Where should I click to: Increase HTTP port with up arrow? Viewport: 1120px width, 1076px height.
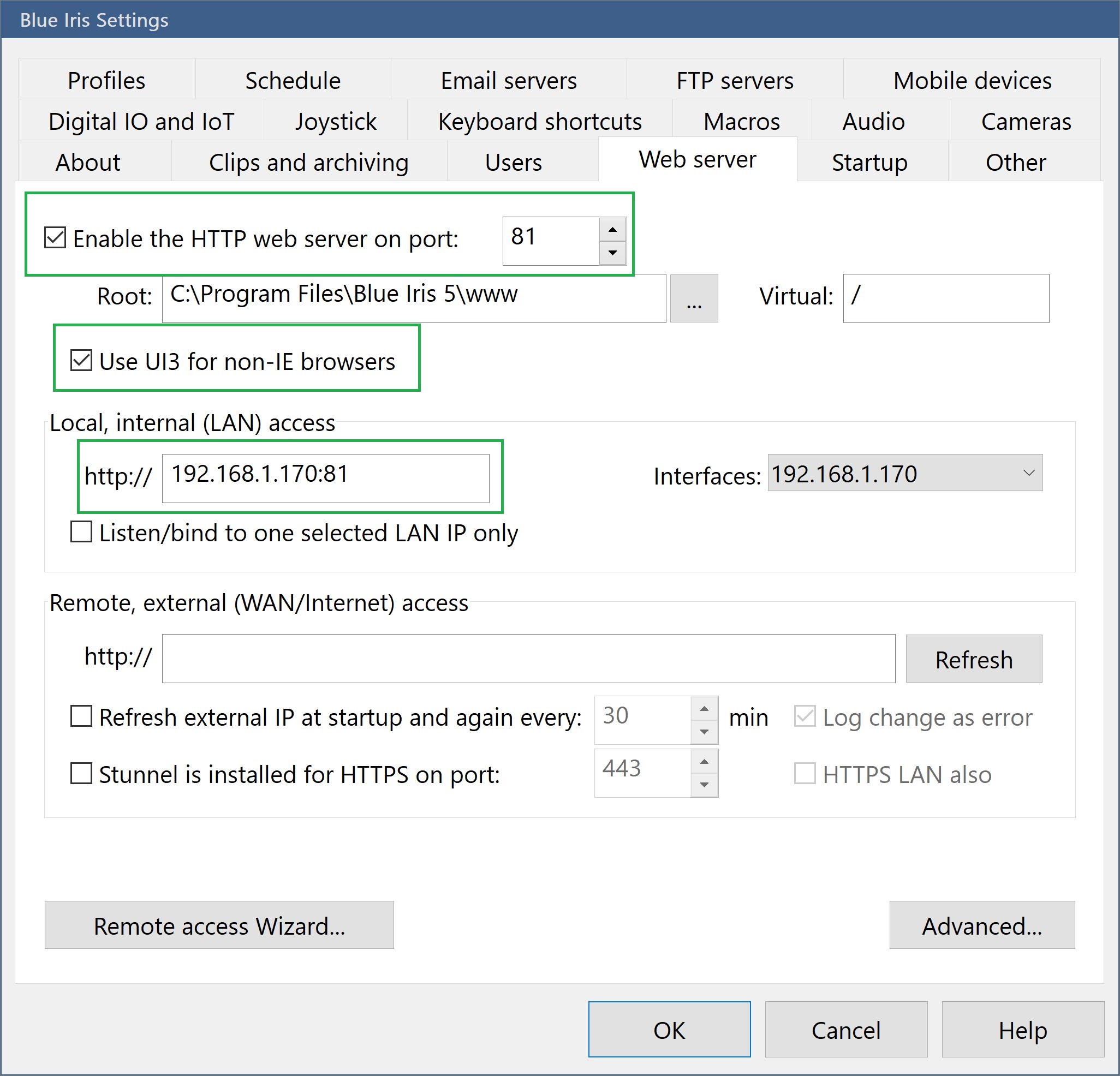pyautogui.click(x=612, y=230)
